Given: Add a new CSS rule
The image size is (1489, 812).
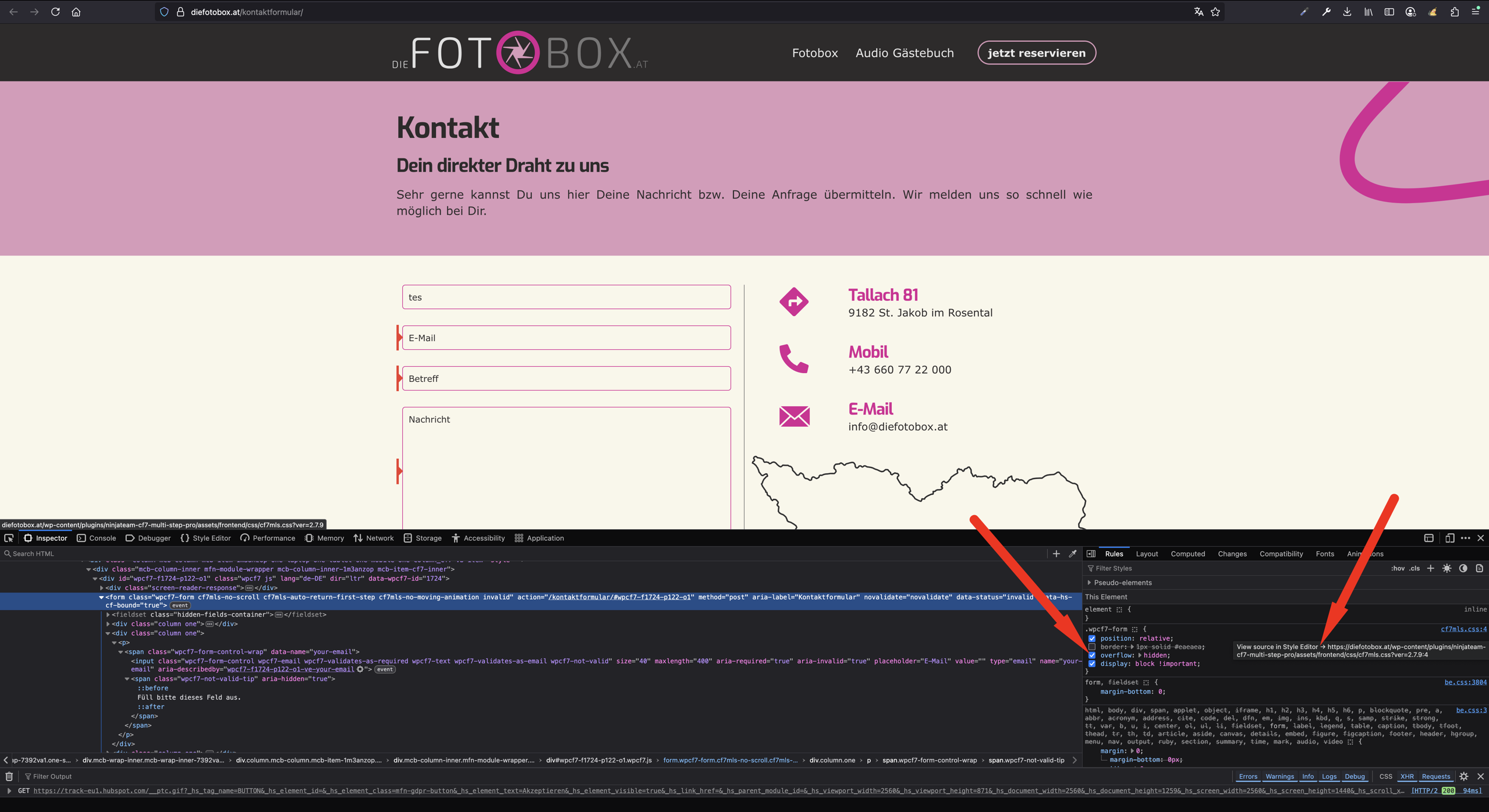Looking at the screenshot, I should click(x=1430, y=568).
